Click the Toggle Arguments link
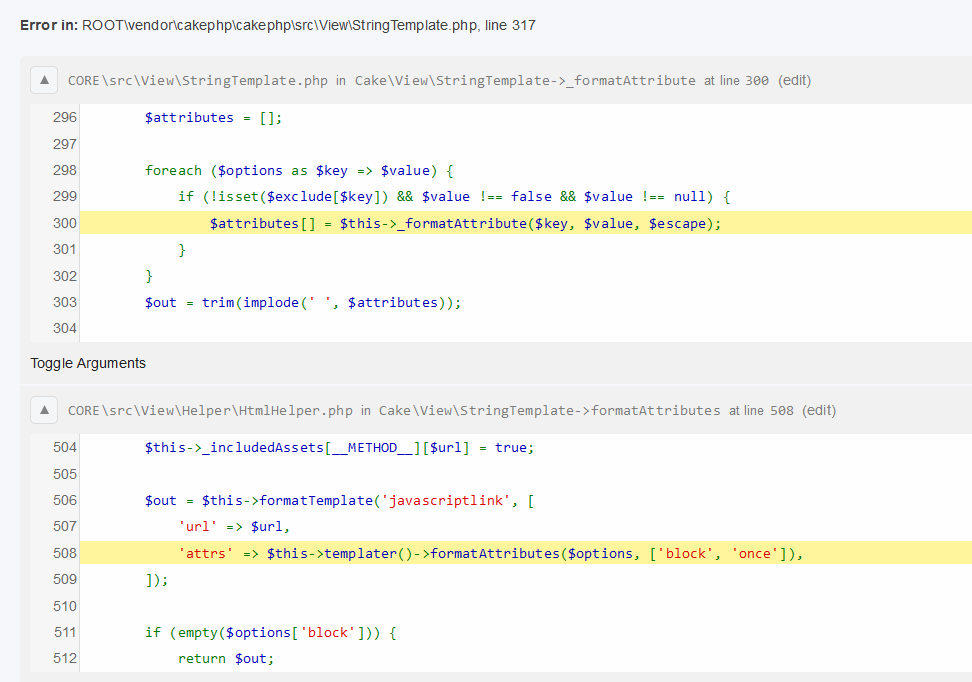Screen dimensions: 972x682 [88, 363]
